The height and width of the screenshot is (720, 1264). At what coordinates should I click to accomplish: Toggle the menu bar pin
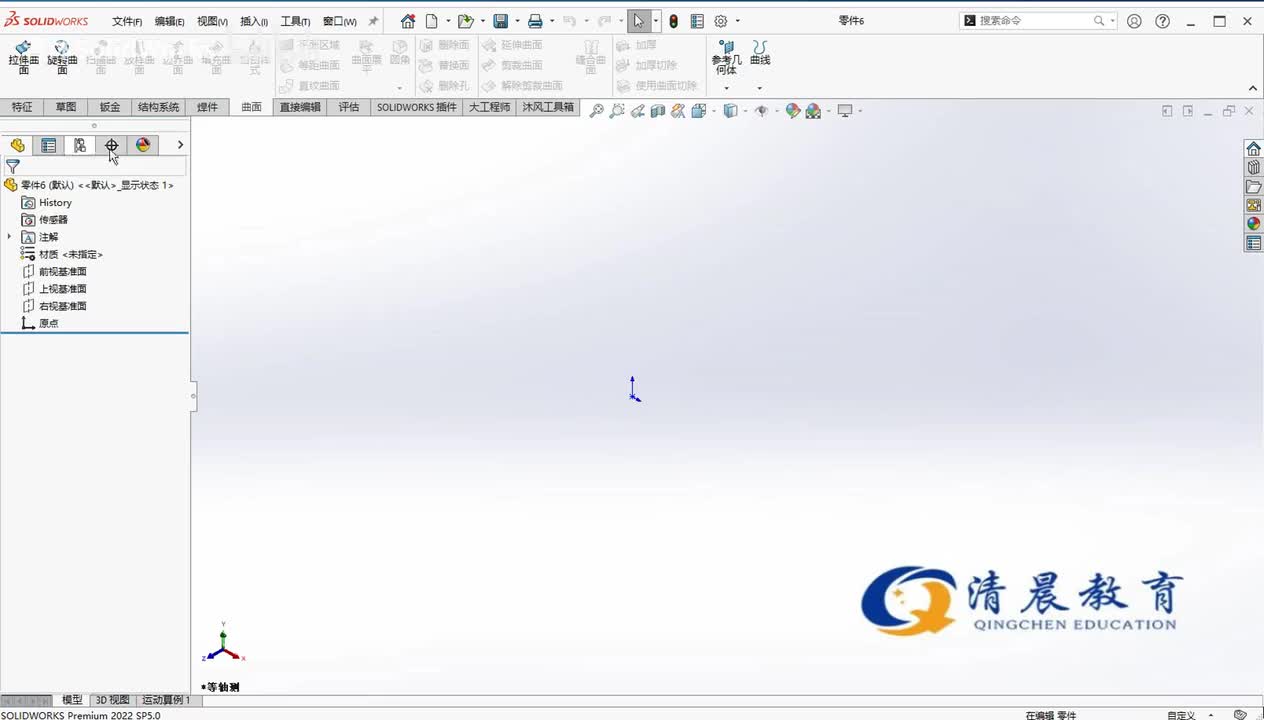(374, 21)
